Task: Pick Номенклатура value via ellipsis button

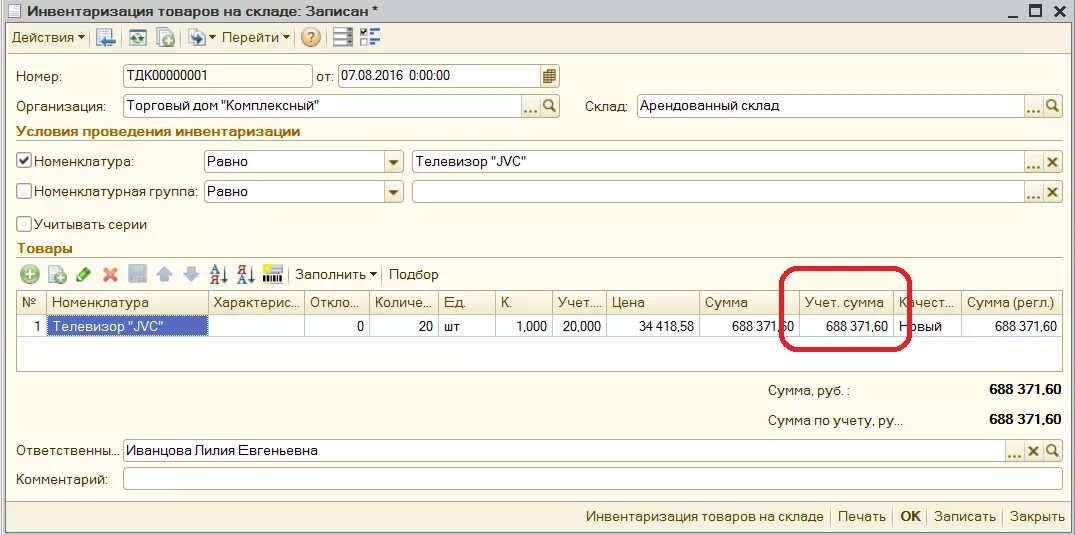Action: pyautogui.click(x=1033, y=163)
